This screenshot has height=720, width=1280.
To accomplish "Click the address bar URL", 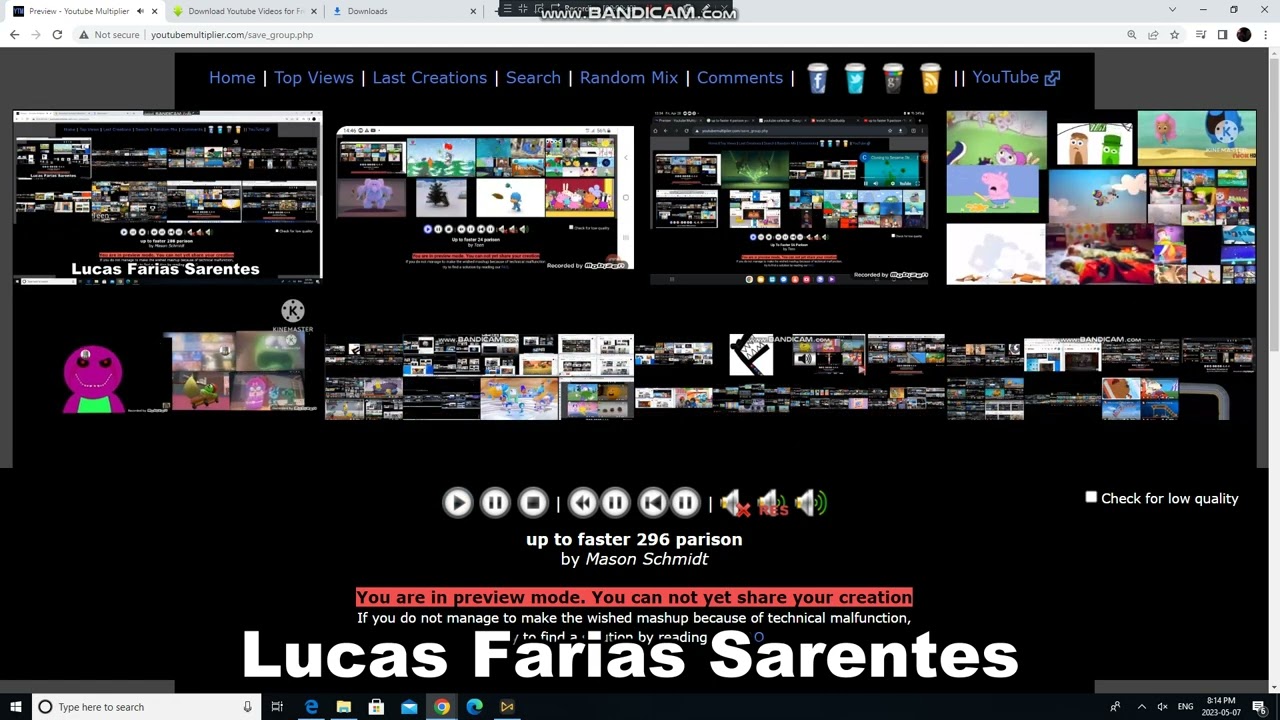I will click(232, 35).
